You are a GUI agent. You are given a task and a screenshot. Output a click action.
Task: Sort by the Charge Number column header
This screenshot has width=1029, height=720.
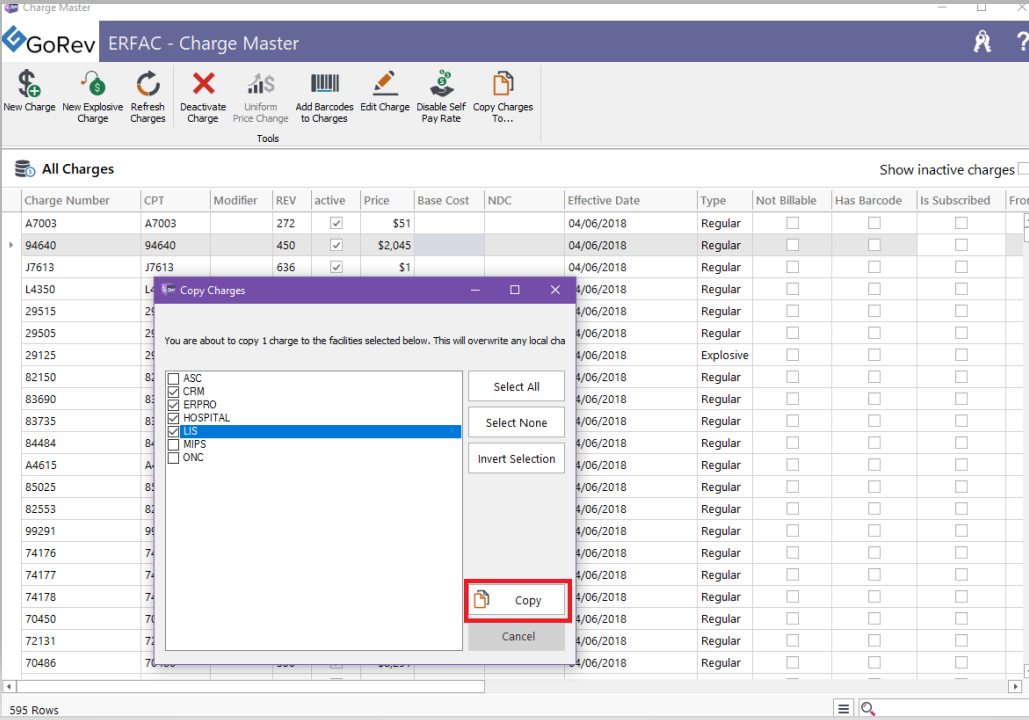(x=67, y=200)
